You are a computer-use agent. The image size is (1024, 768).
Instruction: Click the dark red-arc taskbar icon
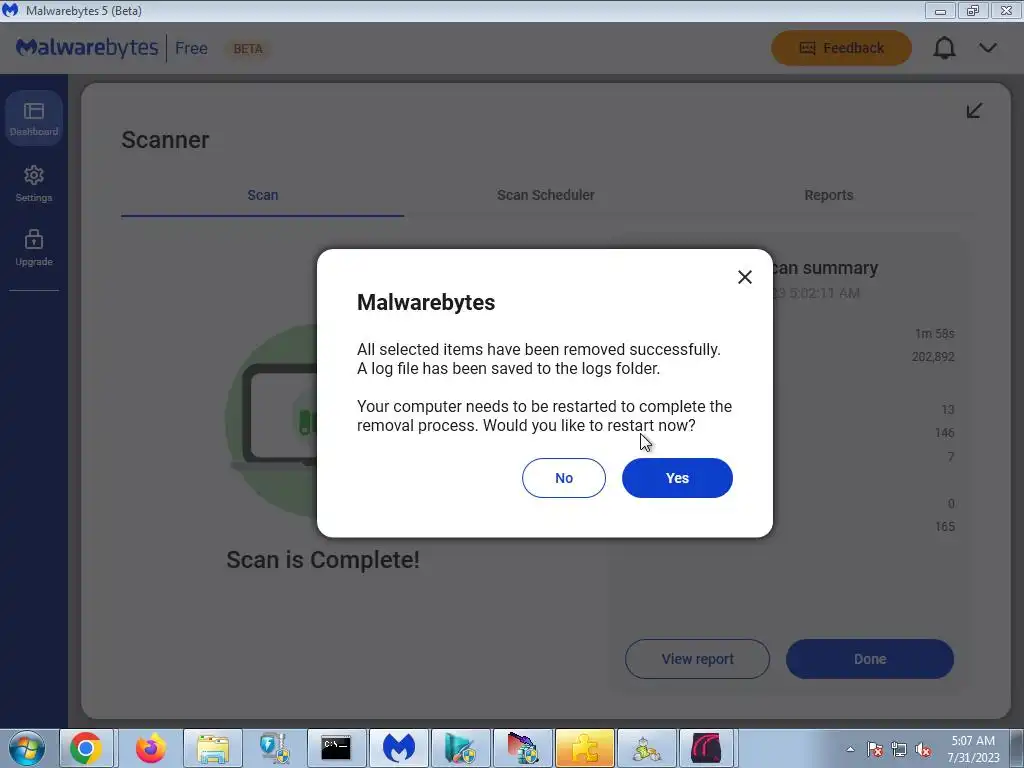pos(707,748)
